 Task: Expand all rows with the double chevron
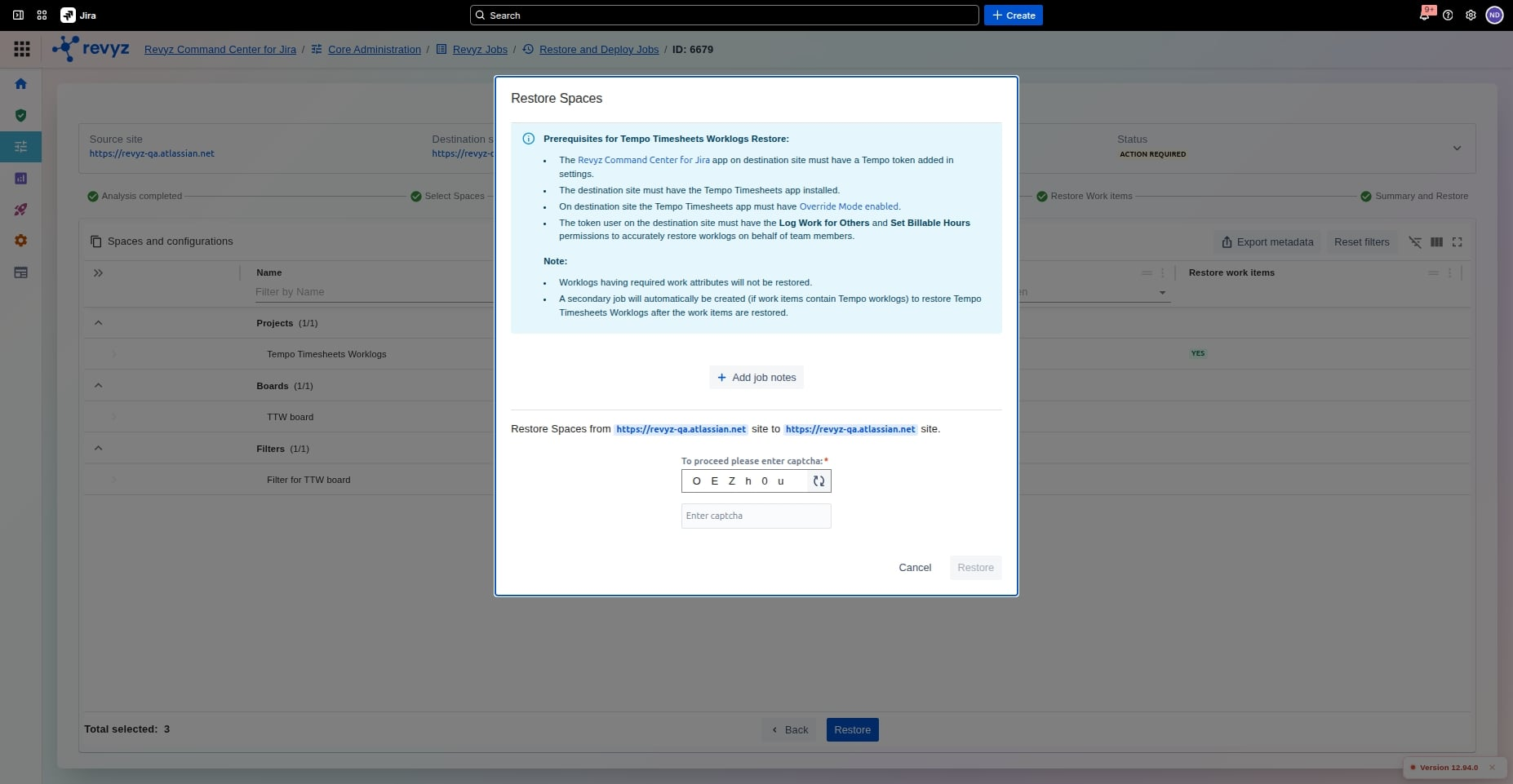click(x=98, y=273)
